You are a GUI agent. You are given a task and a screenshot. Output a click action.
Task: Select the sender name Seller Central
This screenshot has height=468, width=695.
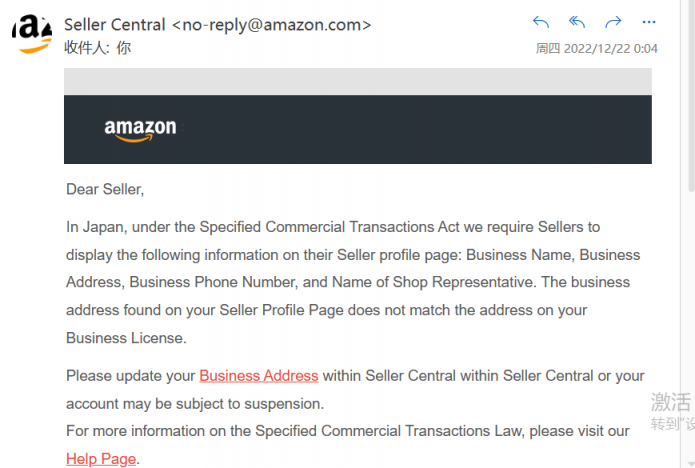pyautogui.click(x=115, y=25)
